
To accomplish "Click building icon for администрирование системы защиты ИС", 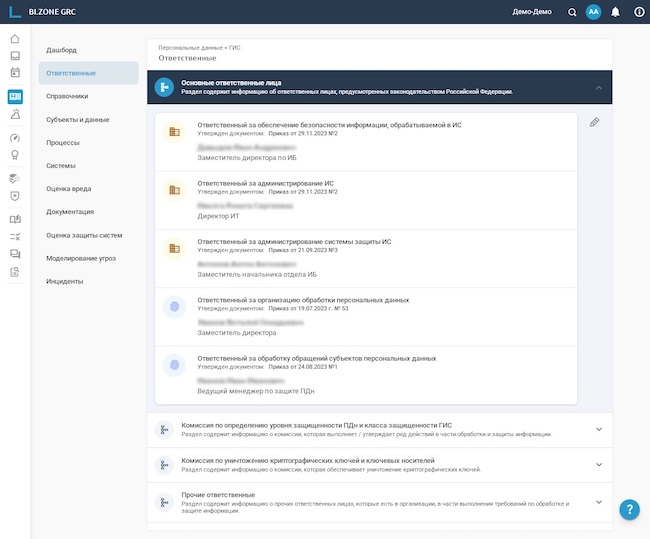I will click(x=175, y=249).
